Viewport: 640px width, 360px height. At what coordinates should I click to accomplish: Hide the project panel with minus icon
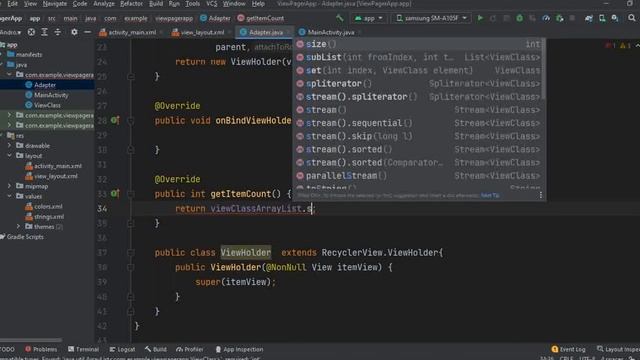coord(87,32)
